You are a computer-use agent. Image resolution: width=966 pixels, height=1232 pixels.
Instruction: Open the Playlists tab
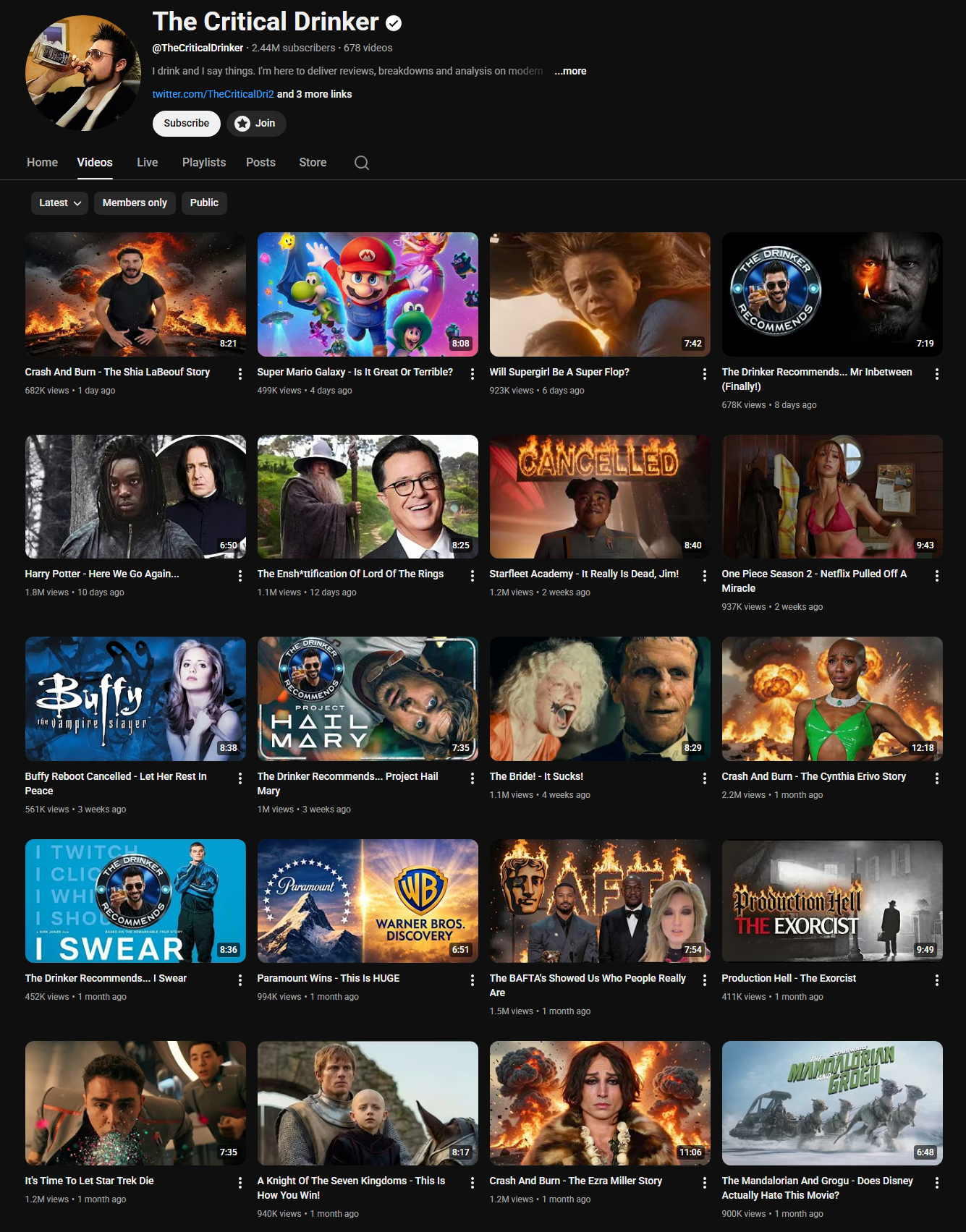coord(204,163)
